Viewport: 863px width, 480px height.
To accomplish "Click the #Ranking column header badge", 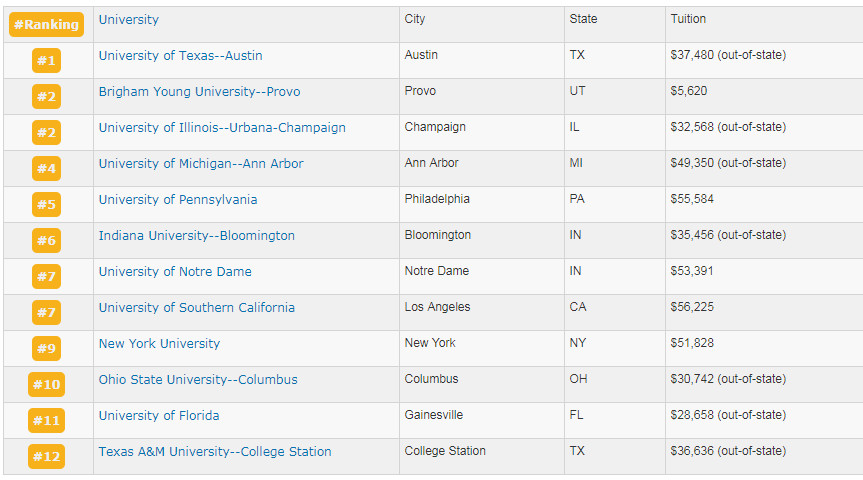I will point(46,24).
